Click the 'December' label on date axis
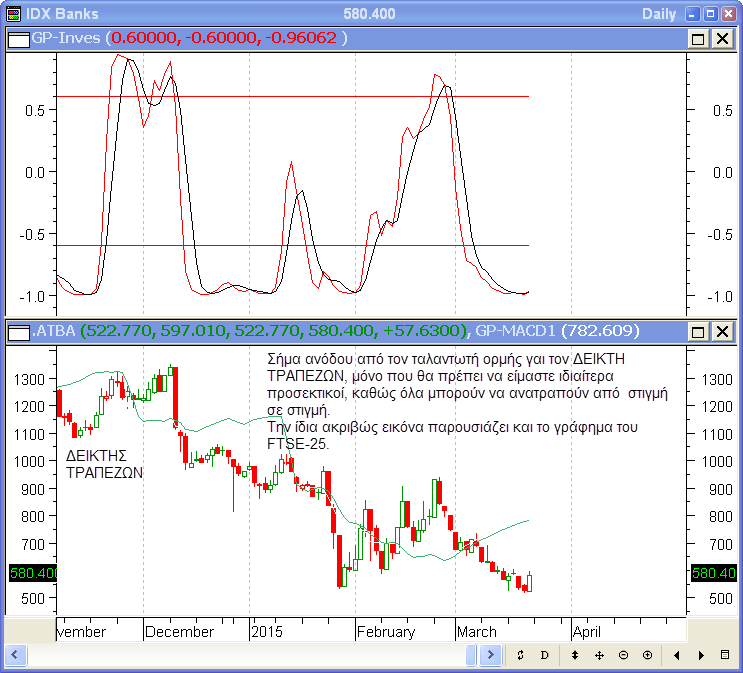Screen dimensions: 743x673 (x=179, y=632)
